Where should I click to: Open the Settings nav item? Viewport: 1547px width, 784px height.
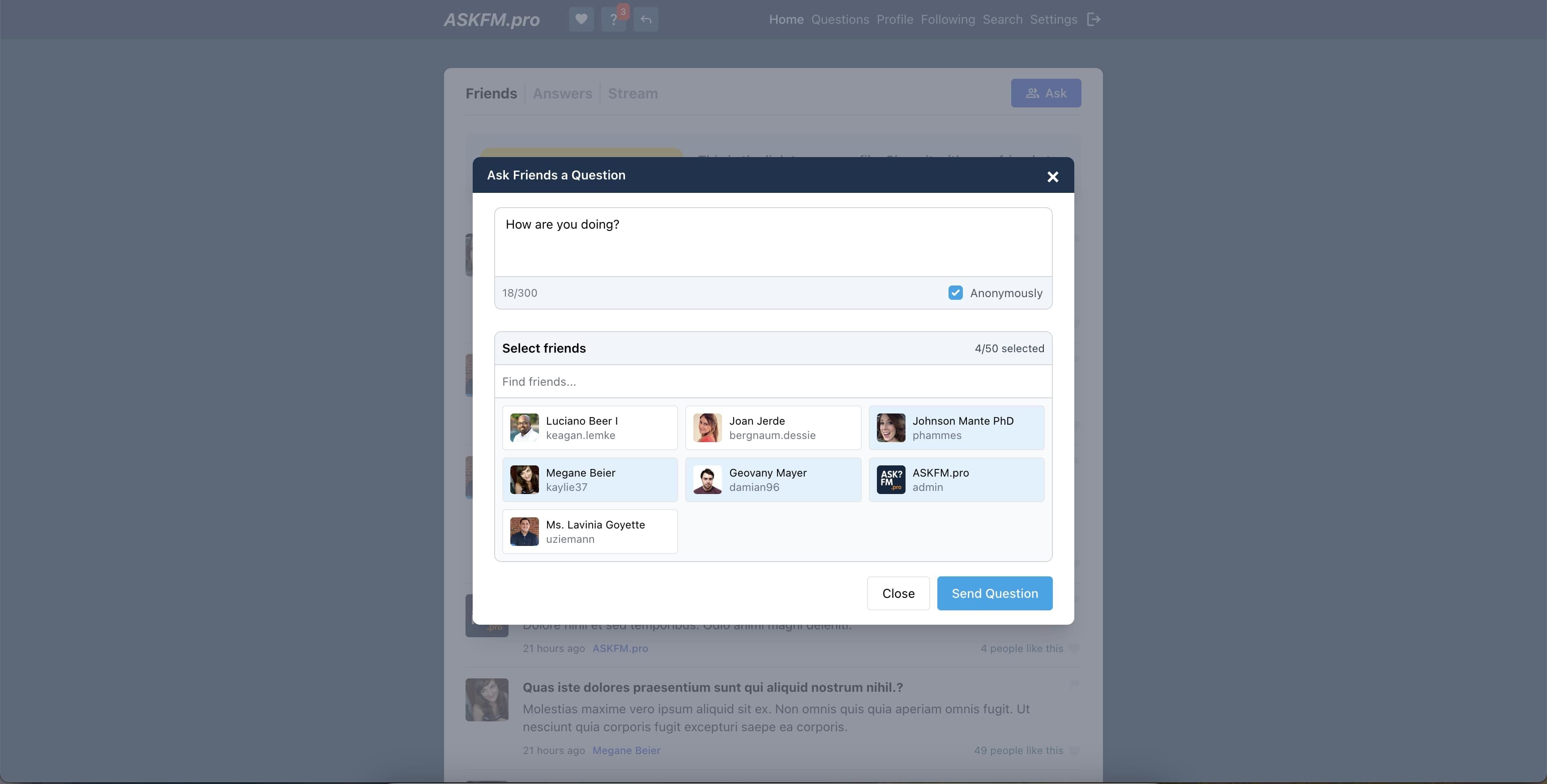[1053, 19]
